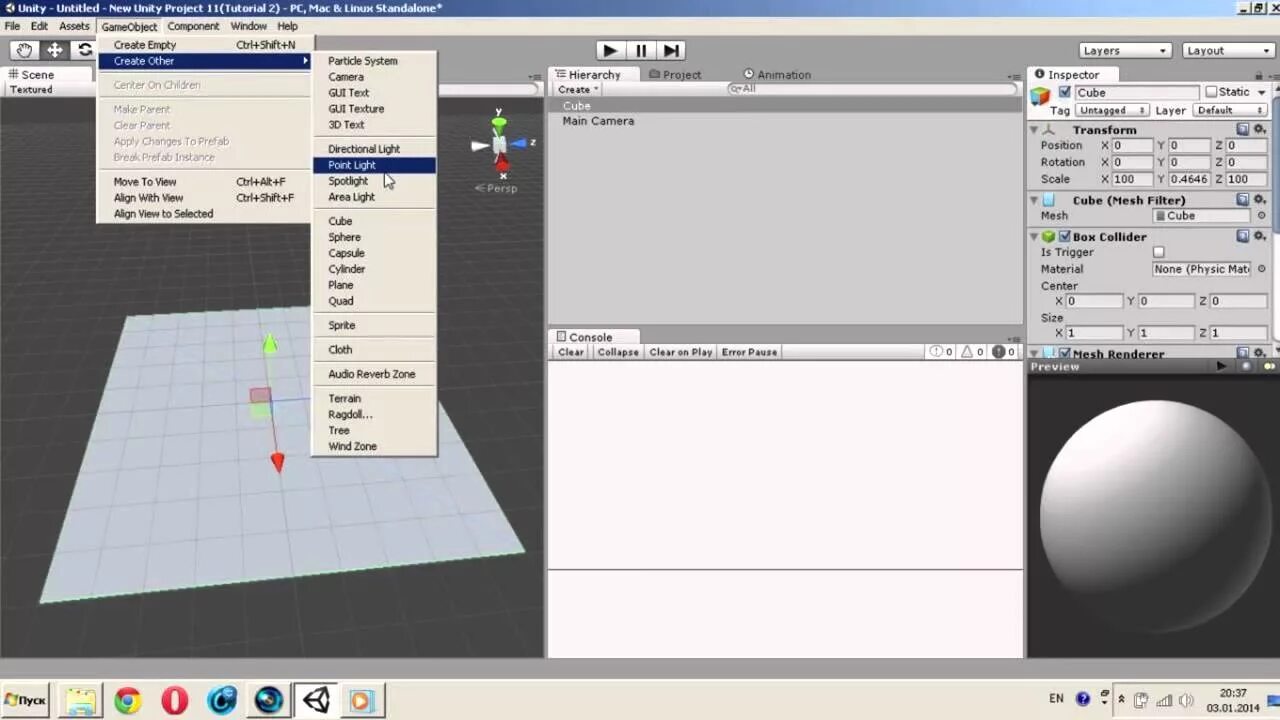Toggle Error Pause in Console
The height and width of the screenshot is (720, 1280).
tap(749, 352)
